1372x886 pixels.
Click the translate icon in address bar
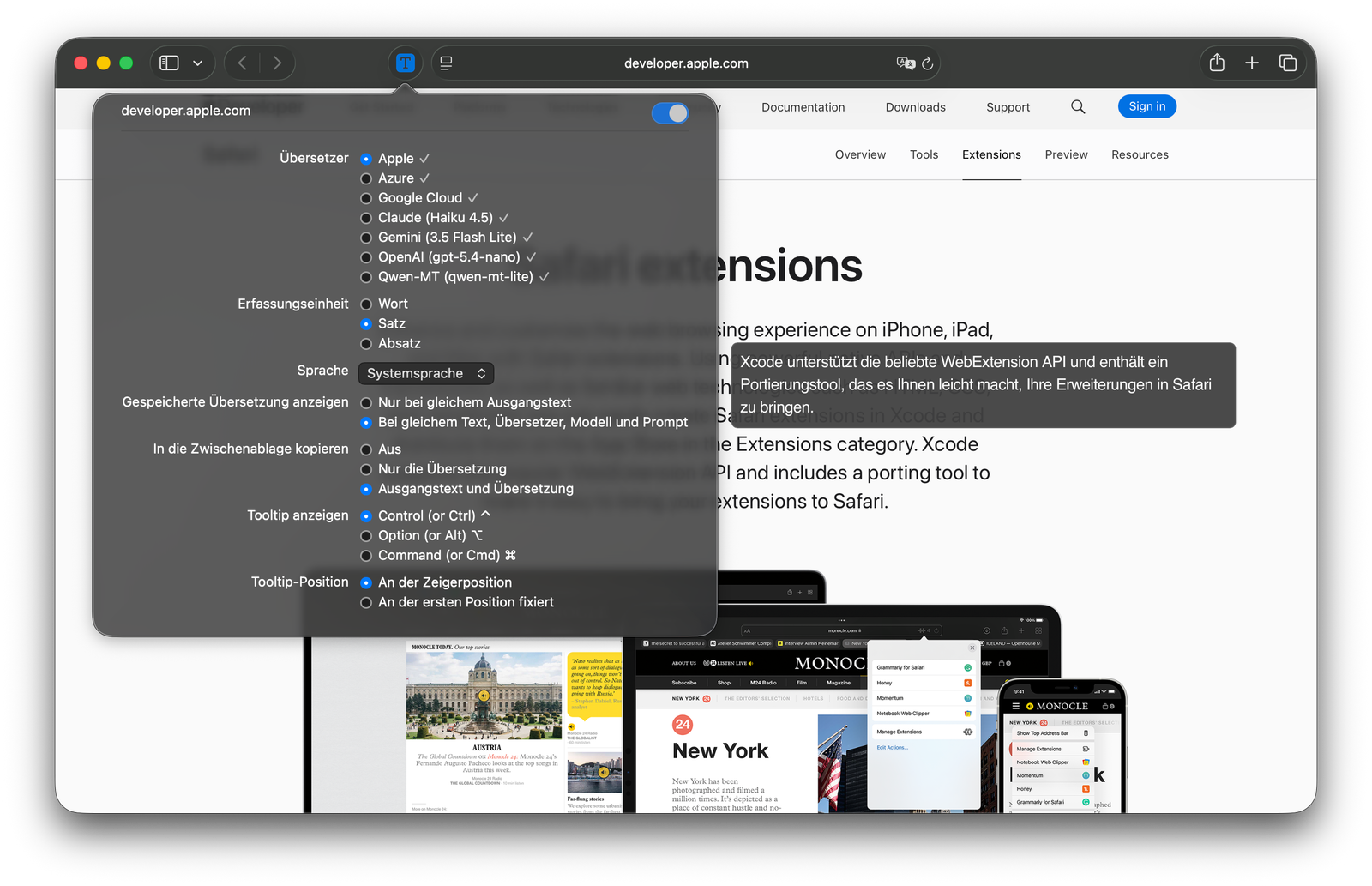point(906,63)
